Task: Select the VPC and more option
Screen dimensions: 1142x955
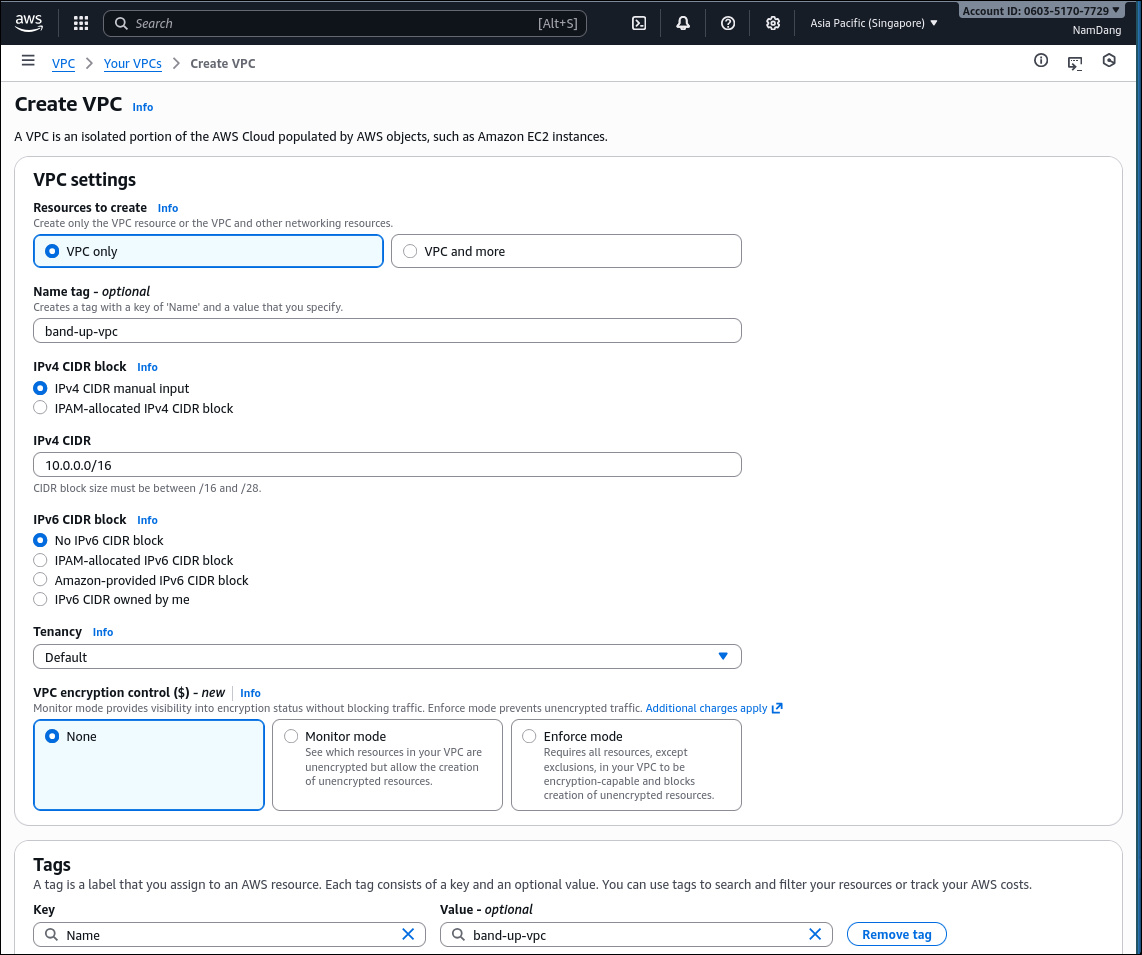Action: (410, 252)
